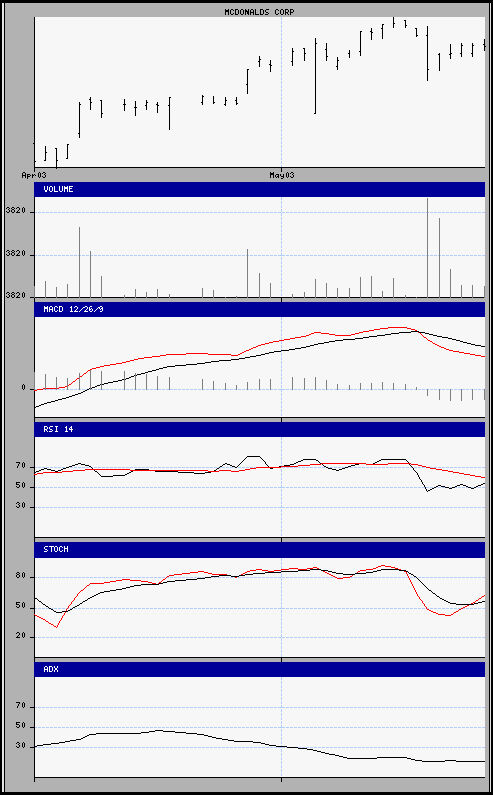Screen dimensions: 493x795
Task: Click the ADX 70 level label
Action: (20, 706)
